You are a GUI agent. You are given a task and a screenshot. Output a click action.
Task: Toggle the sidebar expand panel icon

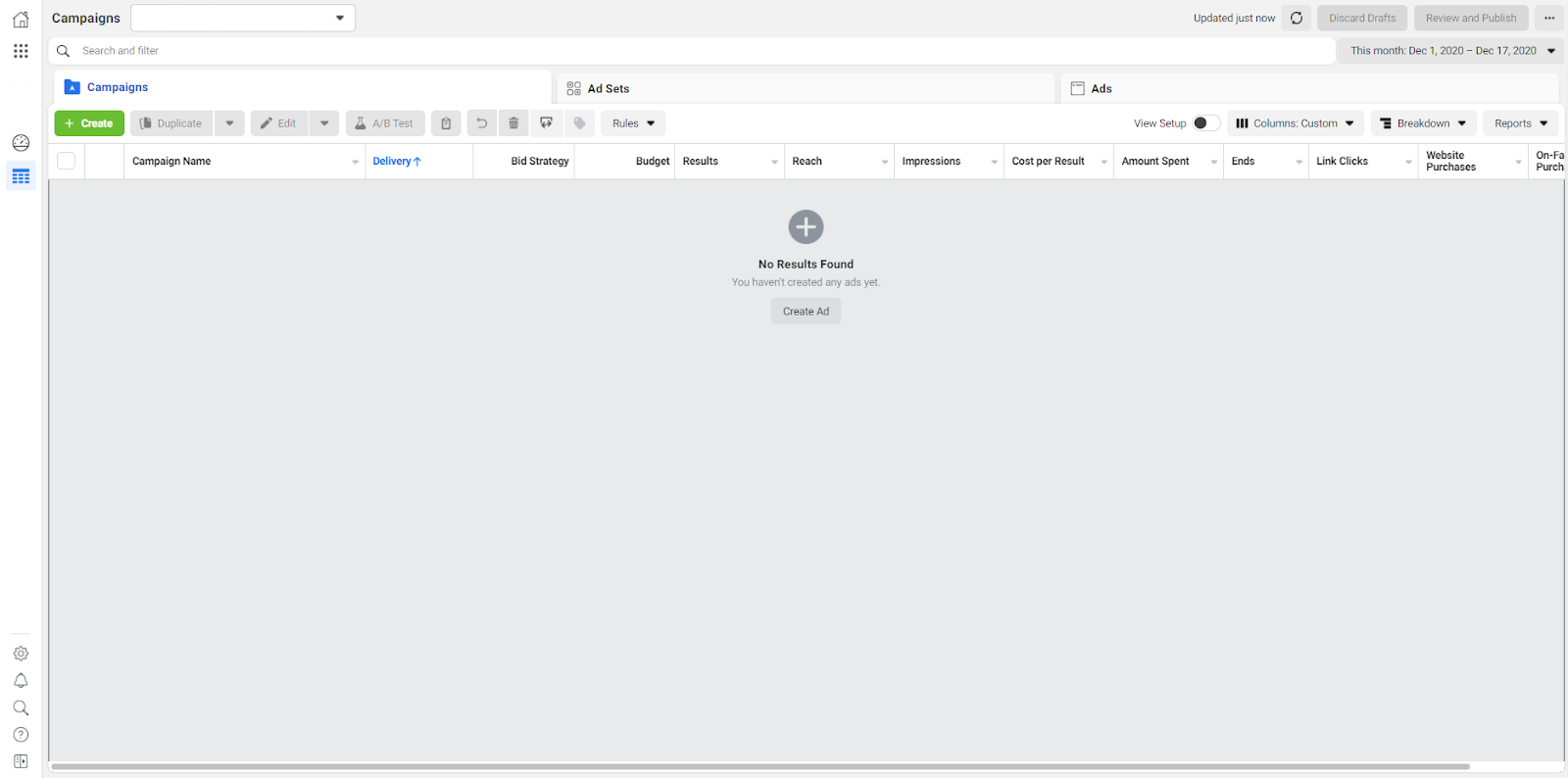point(21,761)
